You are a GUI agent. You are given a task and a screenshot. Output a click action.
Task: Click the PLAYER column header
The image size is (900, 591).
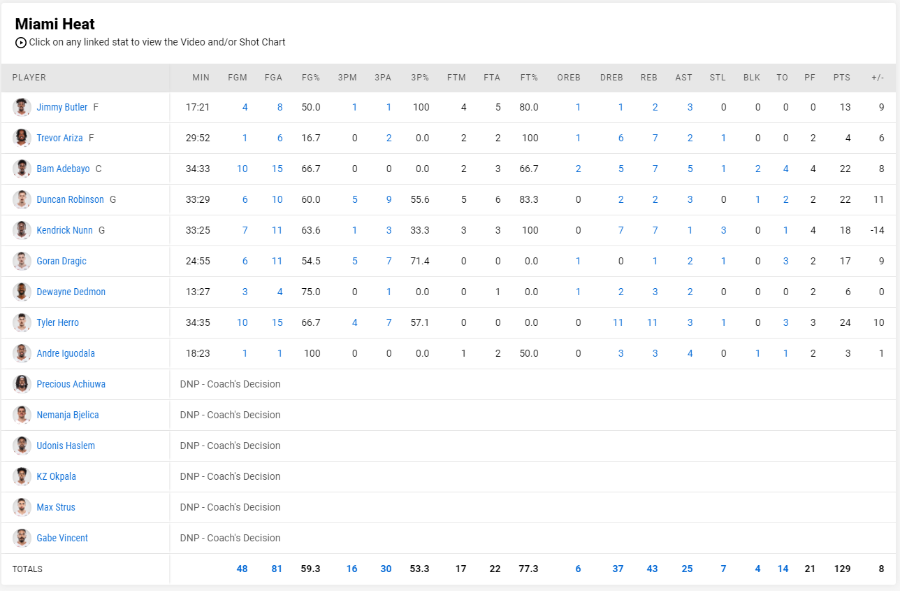click(x=29, y=77)
